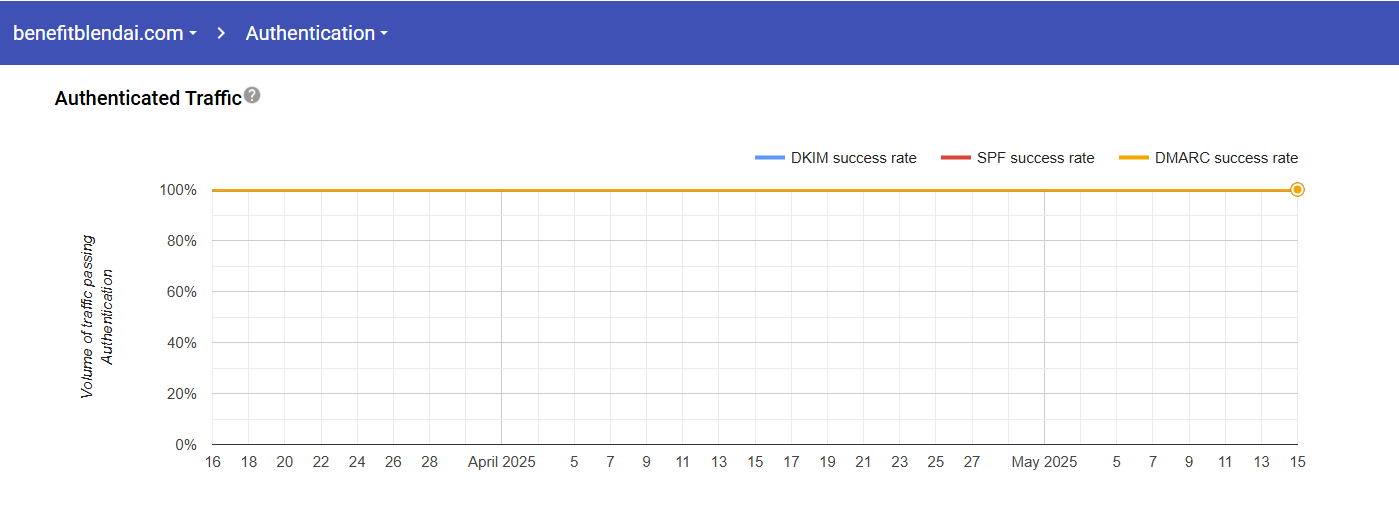Click the May 2025 axis label
The height and width of the screenshot is (518, 1399).
[x=1044, y=462]
